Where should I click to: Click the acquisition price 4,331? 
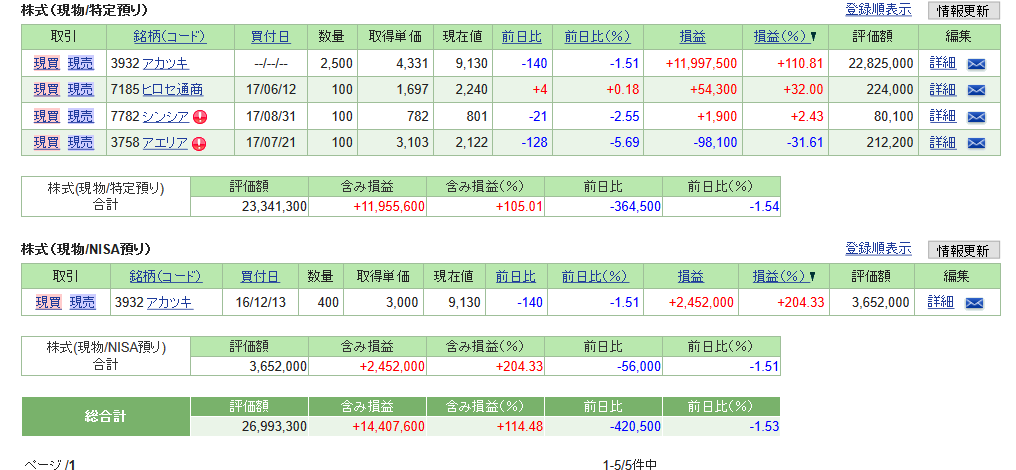412,64
